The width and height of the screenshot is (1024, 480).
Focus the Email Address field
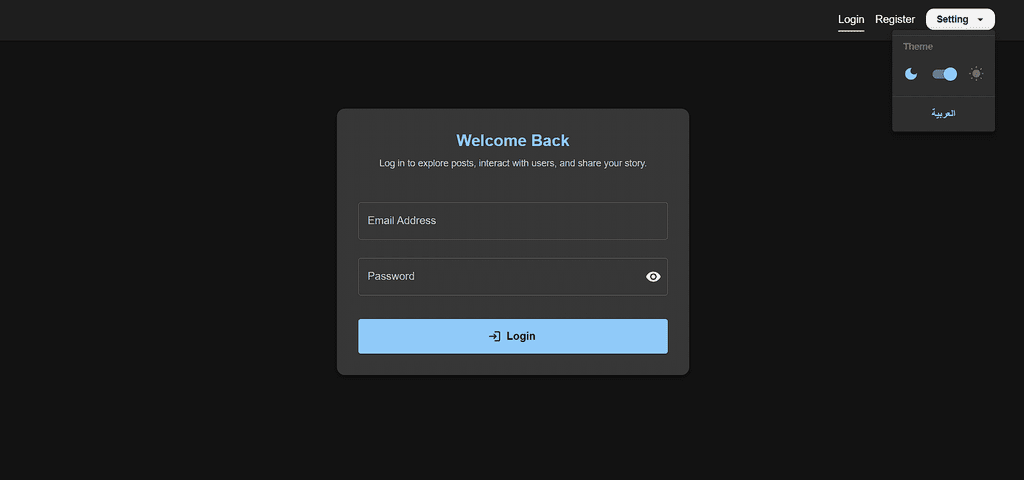point(513,221)
